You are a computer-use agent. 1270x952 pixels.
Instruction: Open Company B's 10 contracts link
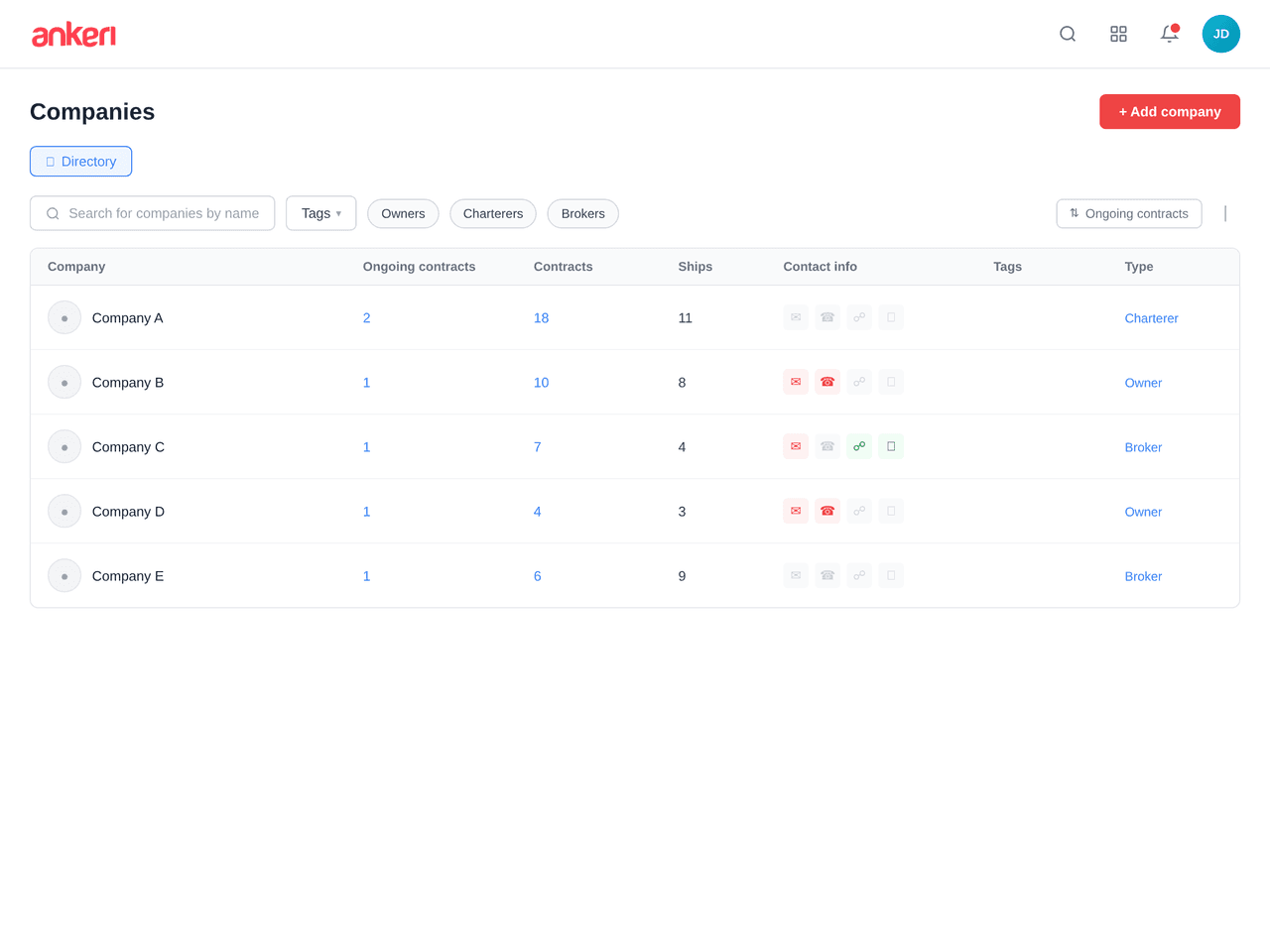click(541, 382)
